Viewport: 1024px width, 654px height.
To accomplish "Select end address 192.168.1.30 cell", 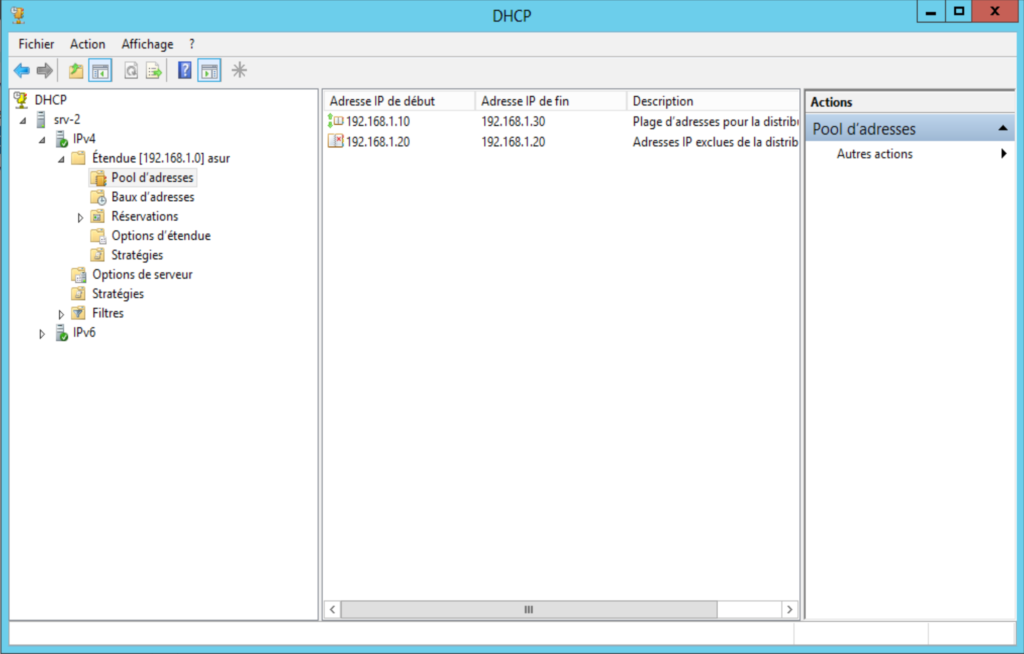I will click(x=513, y=122).
